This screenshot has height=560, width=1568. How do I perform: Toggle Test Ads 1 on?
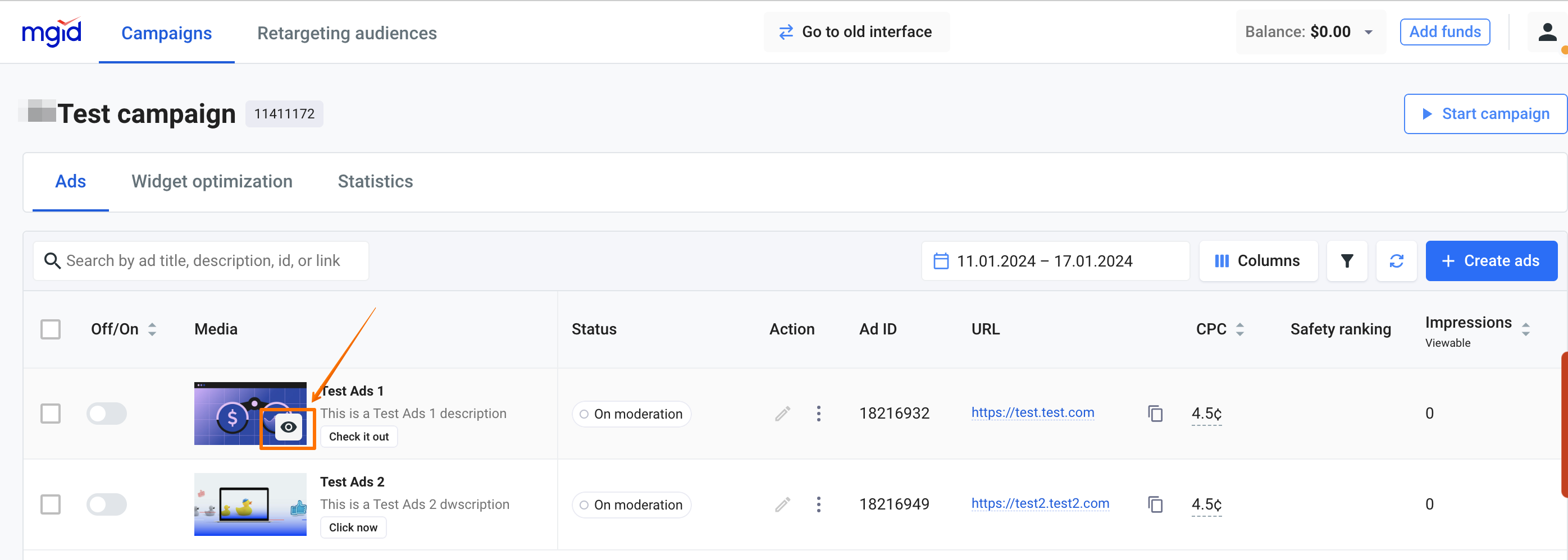click(107, 414)
